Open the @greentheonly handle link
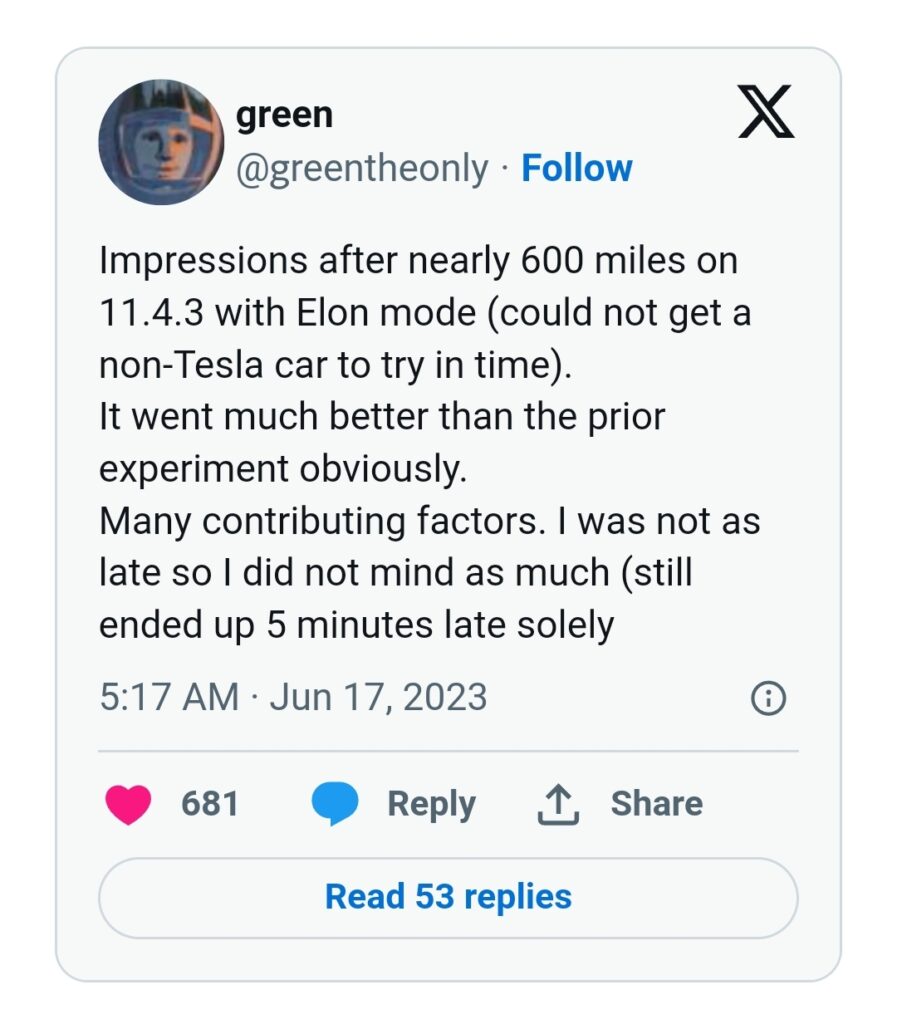This screenshot has height=1024, width=897. point(362,168)
